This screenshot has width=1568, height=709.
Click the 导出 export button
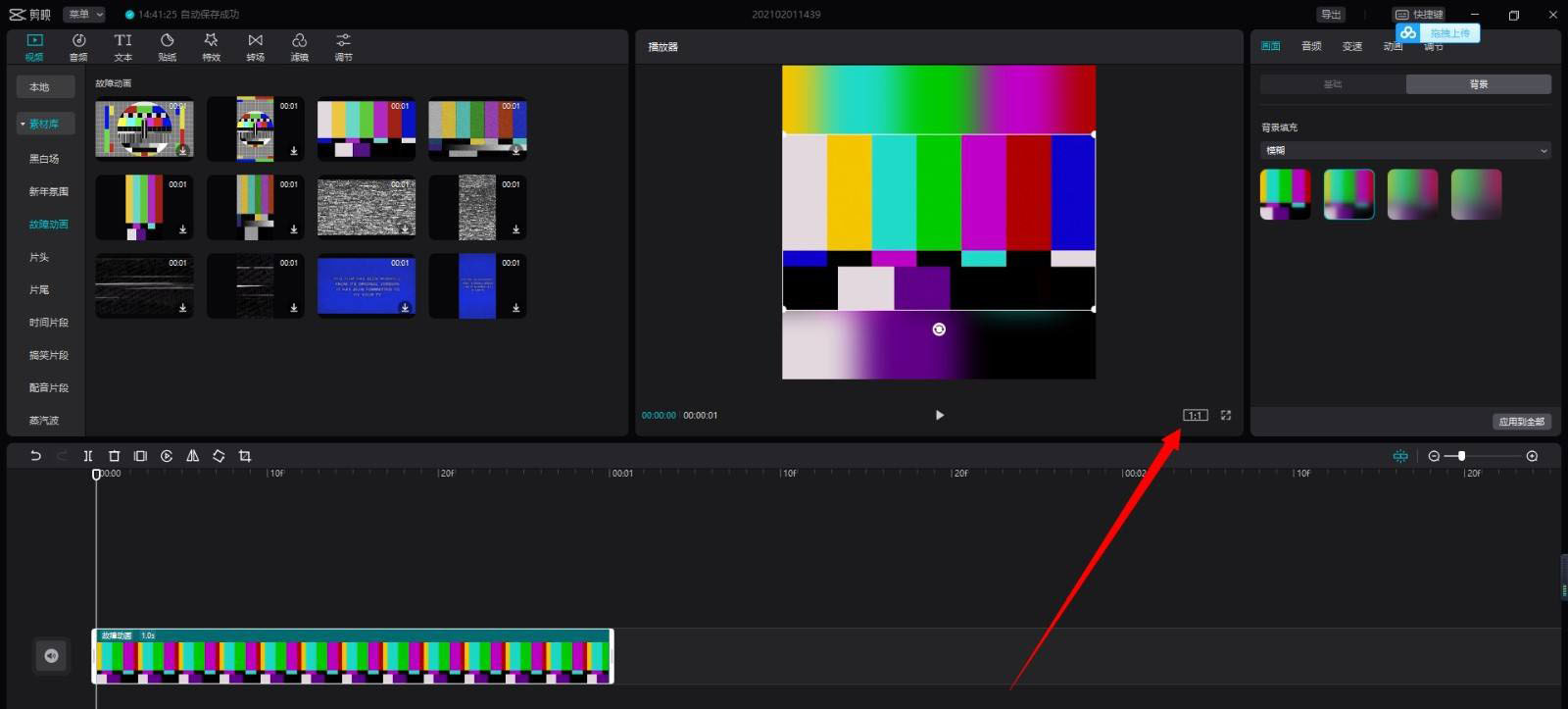1330,14
